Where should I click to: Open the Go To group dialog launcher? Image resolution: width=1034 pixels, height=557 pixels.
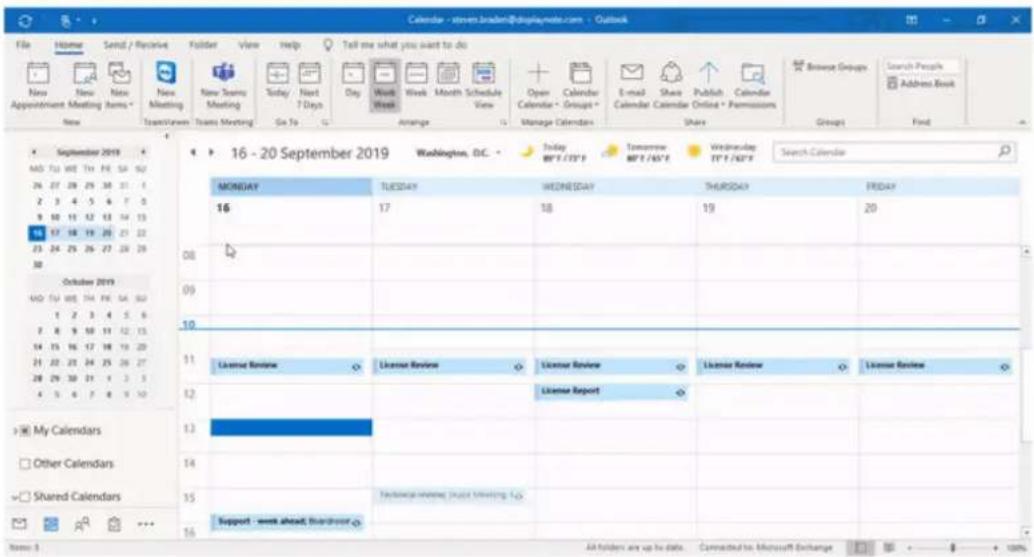pos(325,123)
